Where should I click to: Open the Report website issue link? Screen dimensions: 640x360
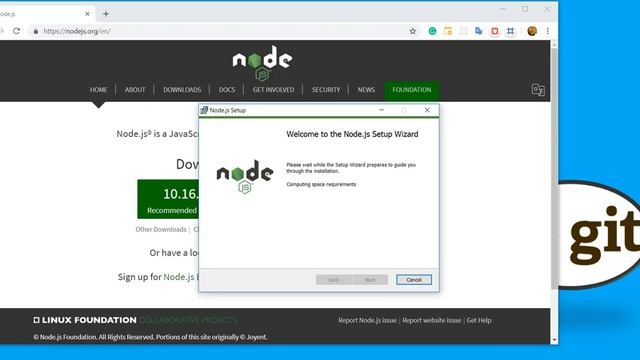click(x=431, y=320)
